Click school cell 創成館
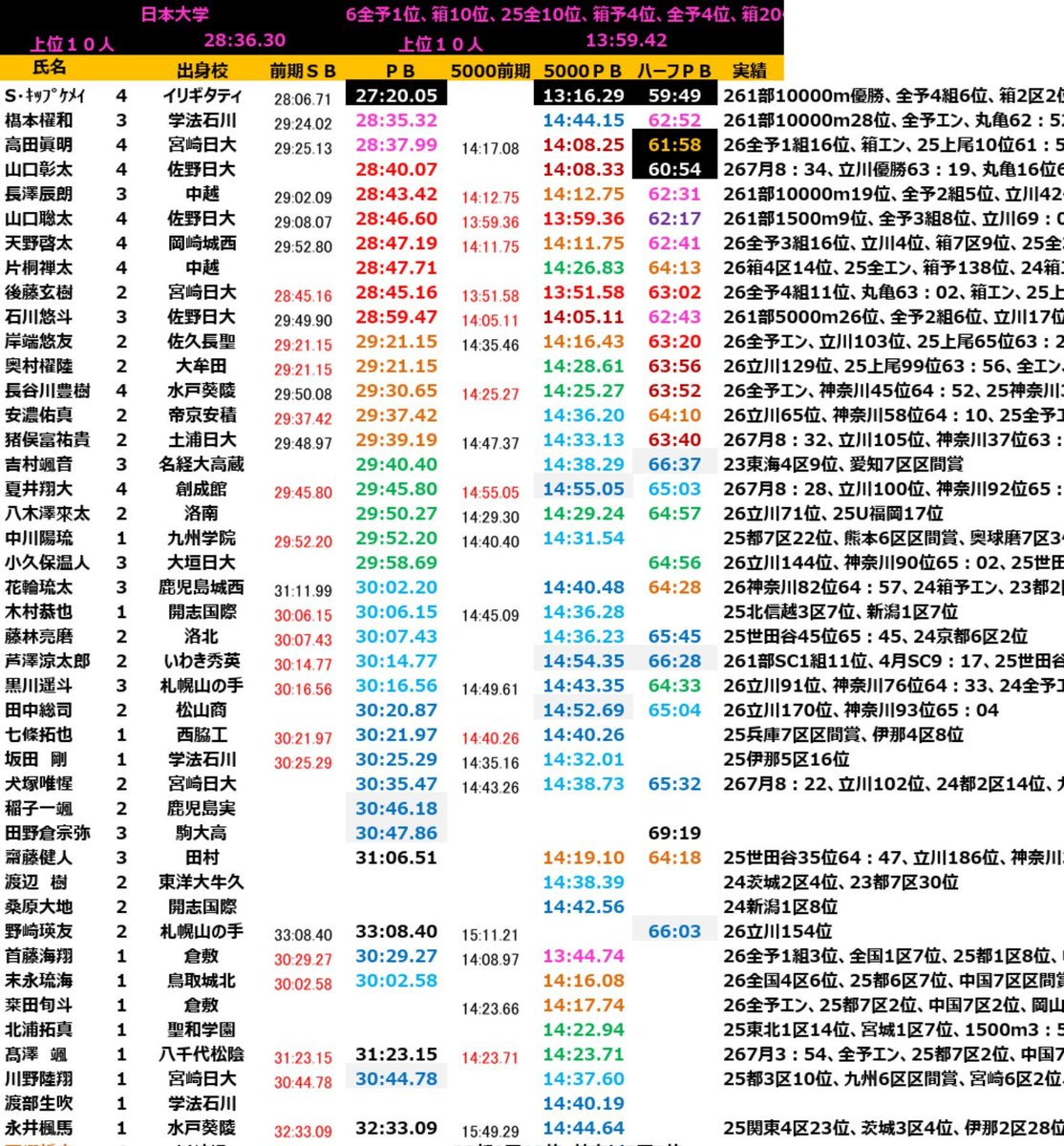 [202, 489]
